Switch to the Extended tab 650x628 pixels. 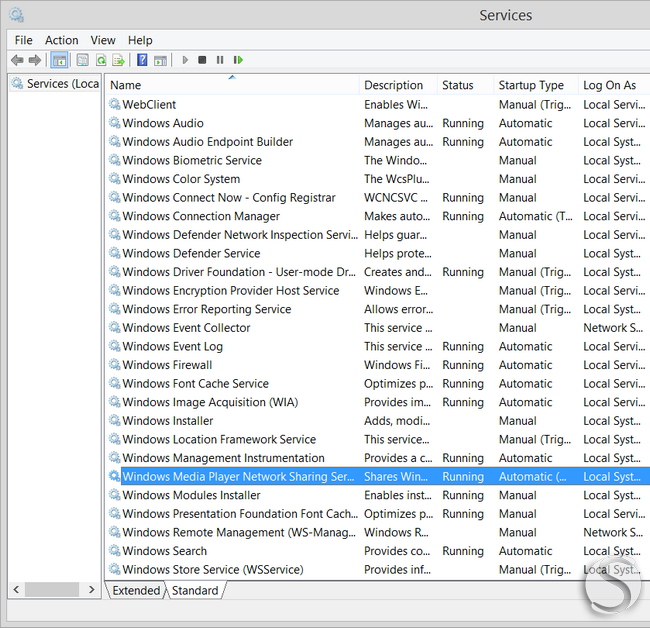(x=136, y=590)
